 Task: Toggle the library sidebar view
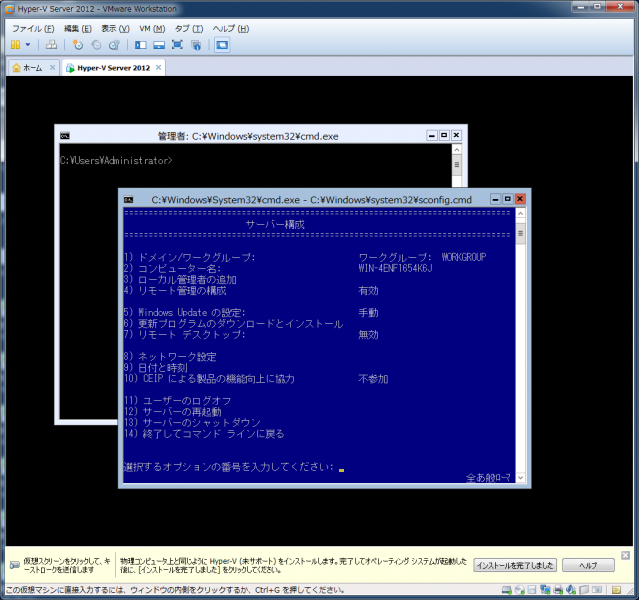141,45
